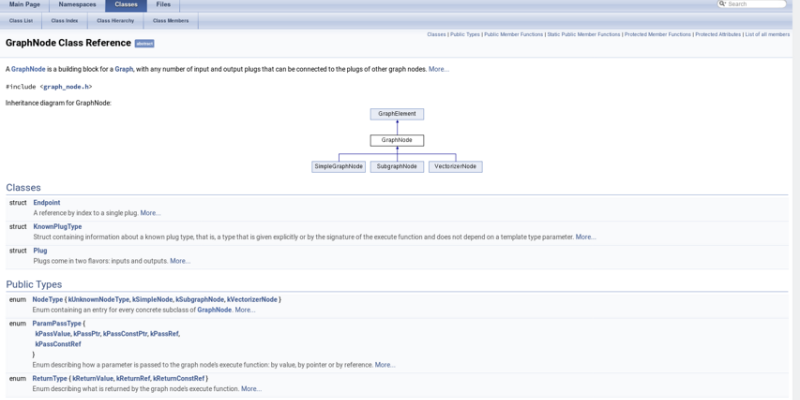Click inside the Search input field

click(x=755, y=4)
